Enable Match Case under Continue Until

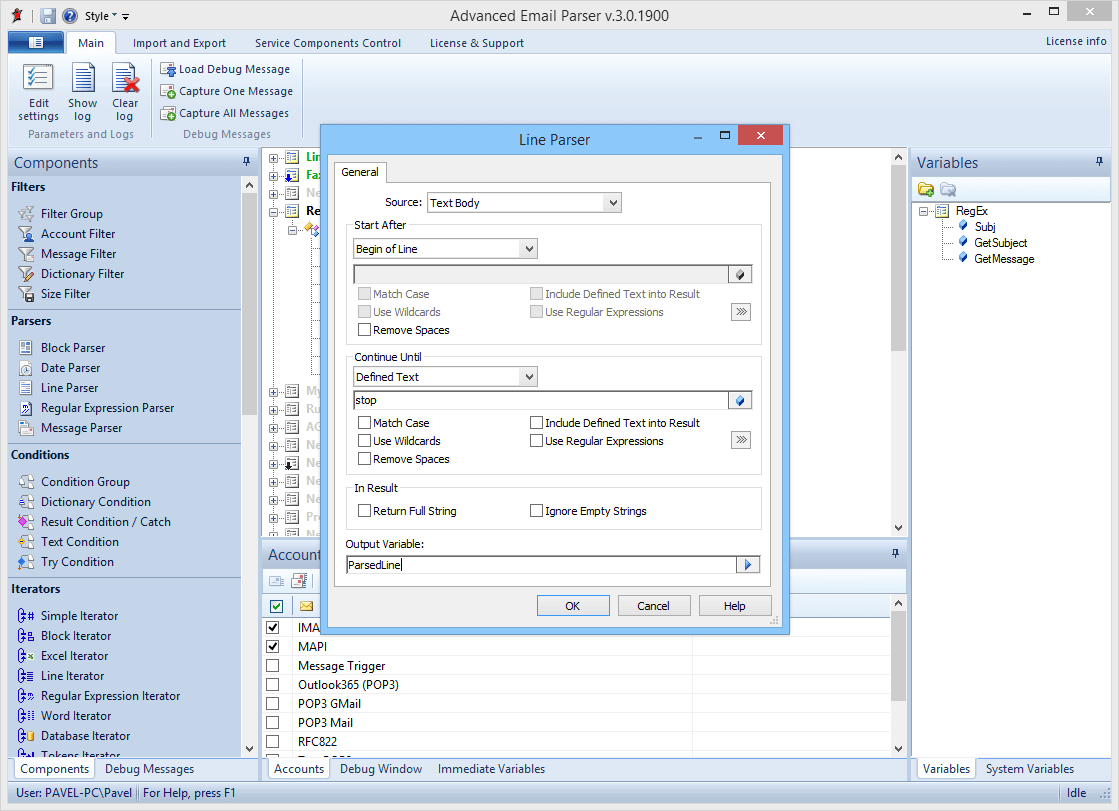[x=364, y=423]
